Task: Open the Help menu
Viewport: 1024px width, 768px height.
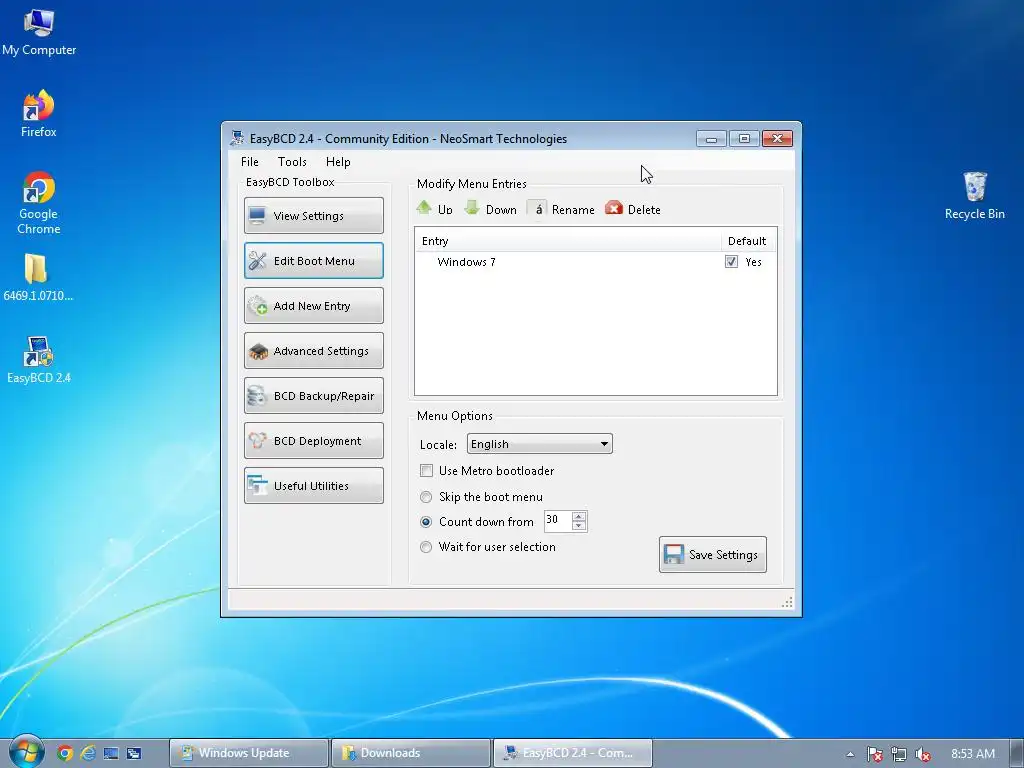Action: (338, 162)
